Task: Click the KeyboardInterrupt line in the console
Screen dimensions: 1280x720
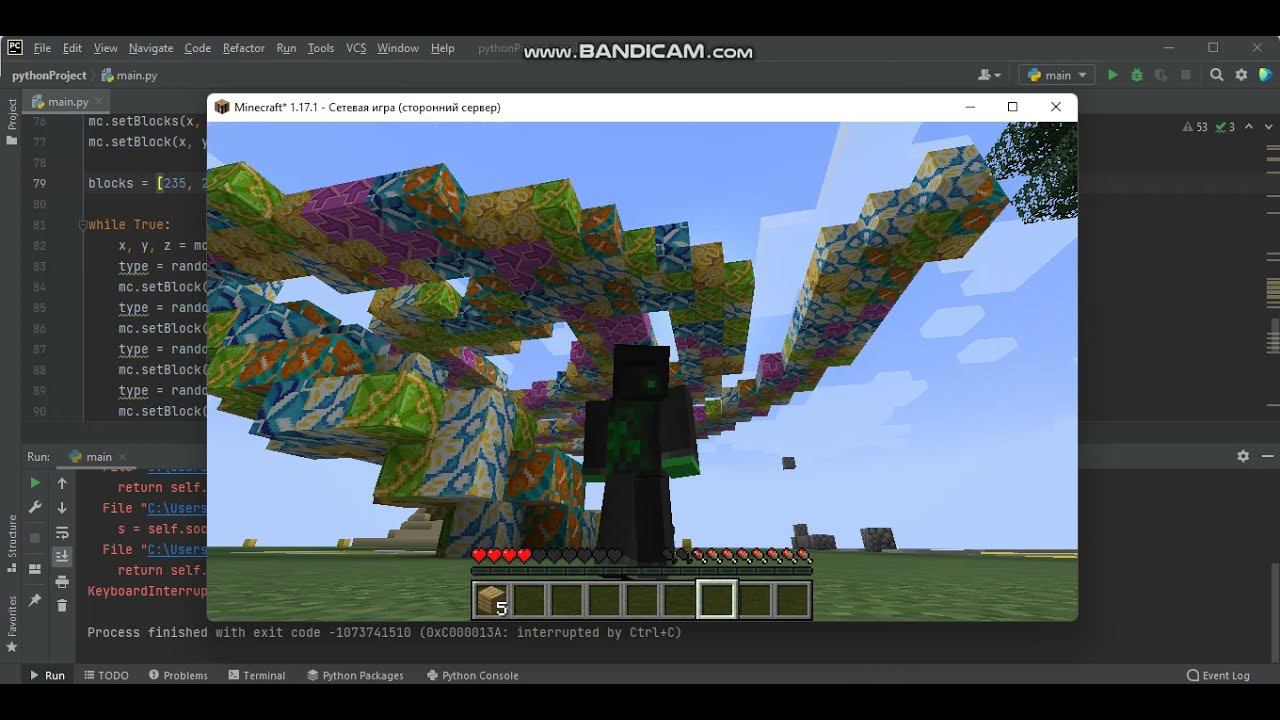Action: (147, 591)
